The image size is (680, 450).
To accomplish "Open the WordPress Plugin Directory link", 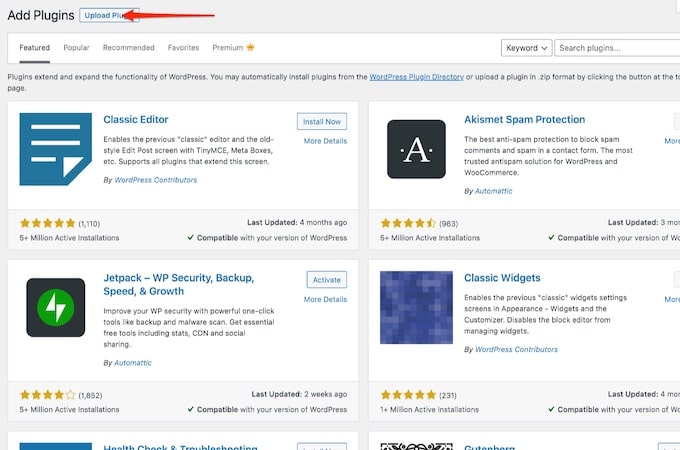I will pos(416,77).
